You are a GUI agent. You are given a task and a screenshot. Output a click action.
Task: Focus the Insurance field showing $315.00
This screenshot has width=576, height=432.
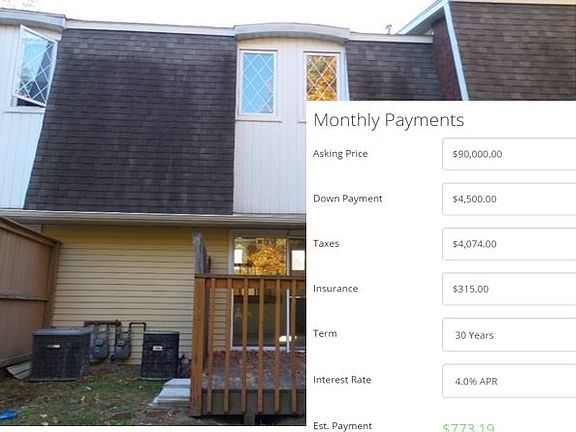pyautogui.click(x=509, y=289)
